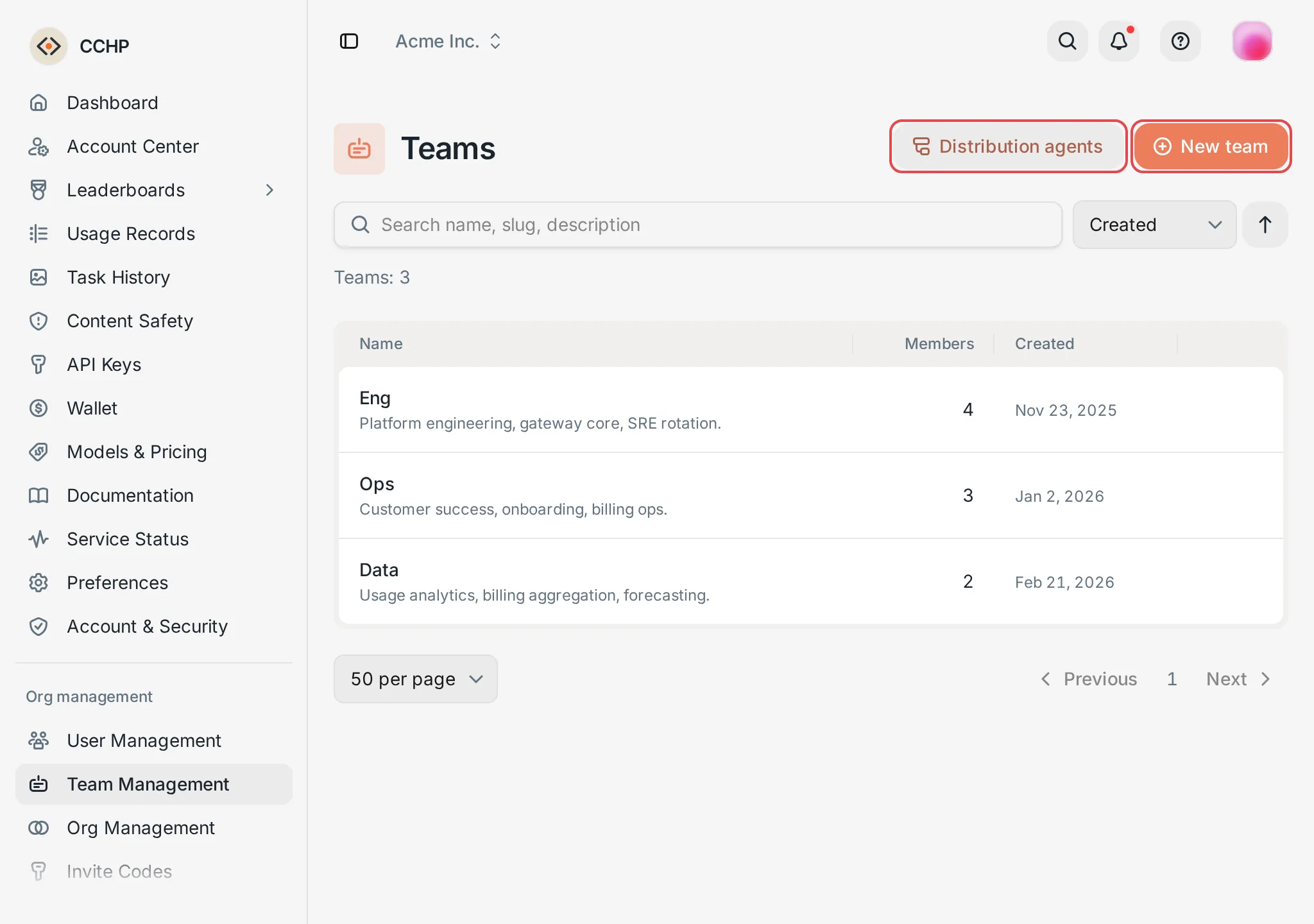Open notifications bell

tap(1119, 41)
